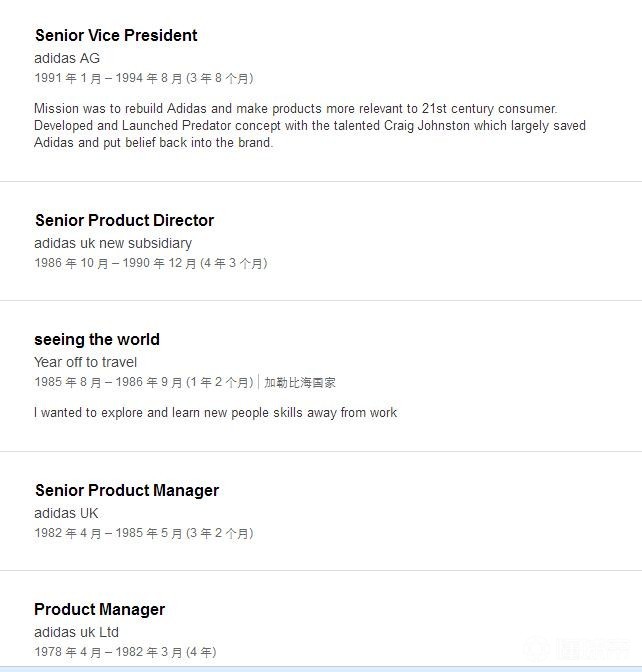Click the adidas uk new subsidiary company
The height and width of the screenshot is (672, 642).
[x=113, y=243]
